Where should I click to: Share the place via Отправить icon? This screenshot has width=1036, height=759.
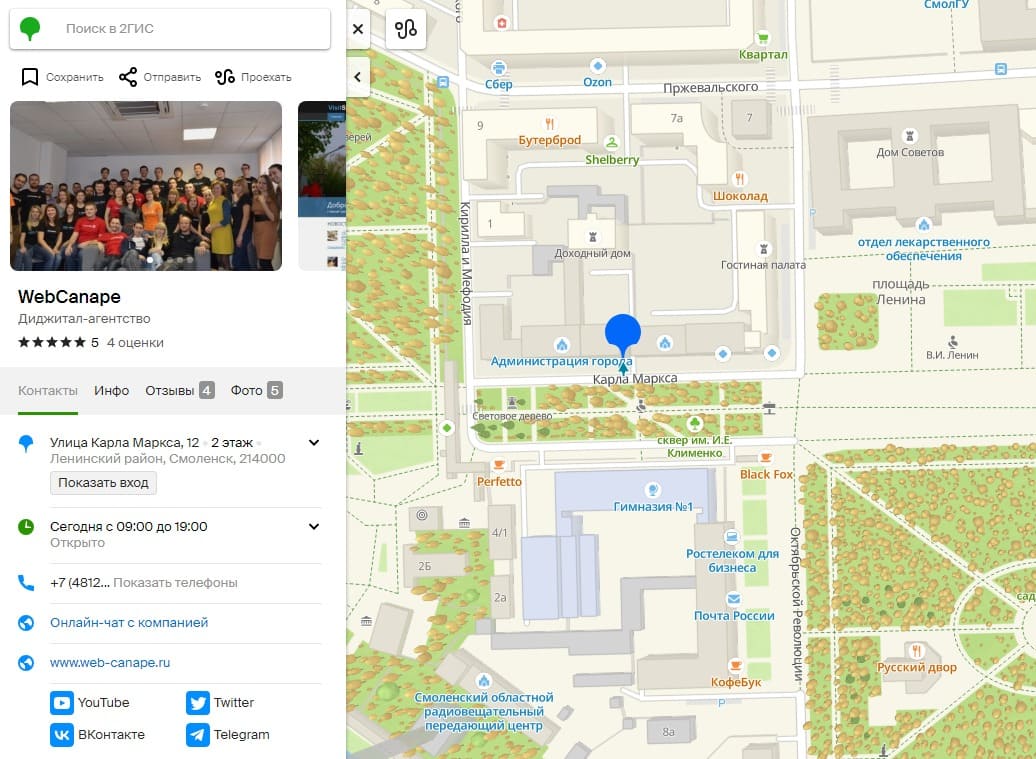pos(128,77)
